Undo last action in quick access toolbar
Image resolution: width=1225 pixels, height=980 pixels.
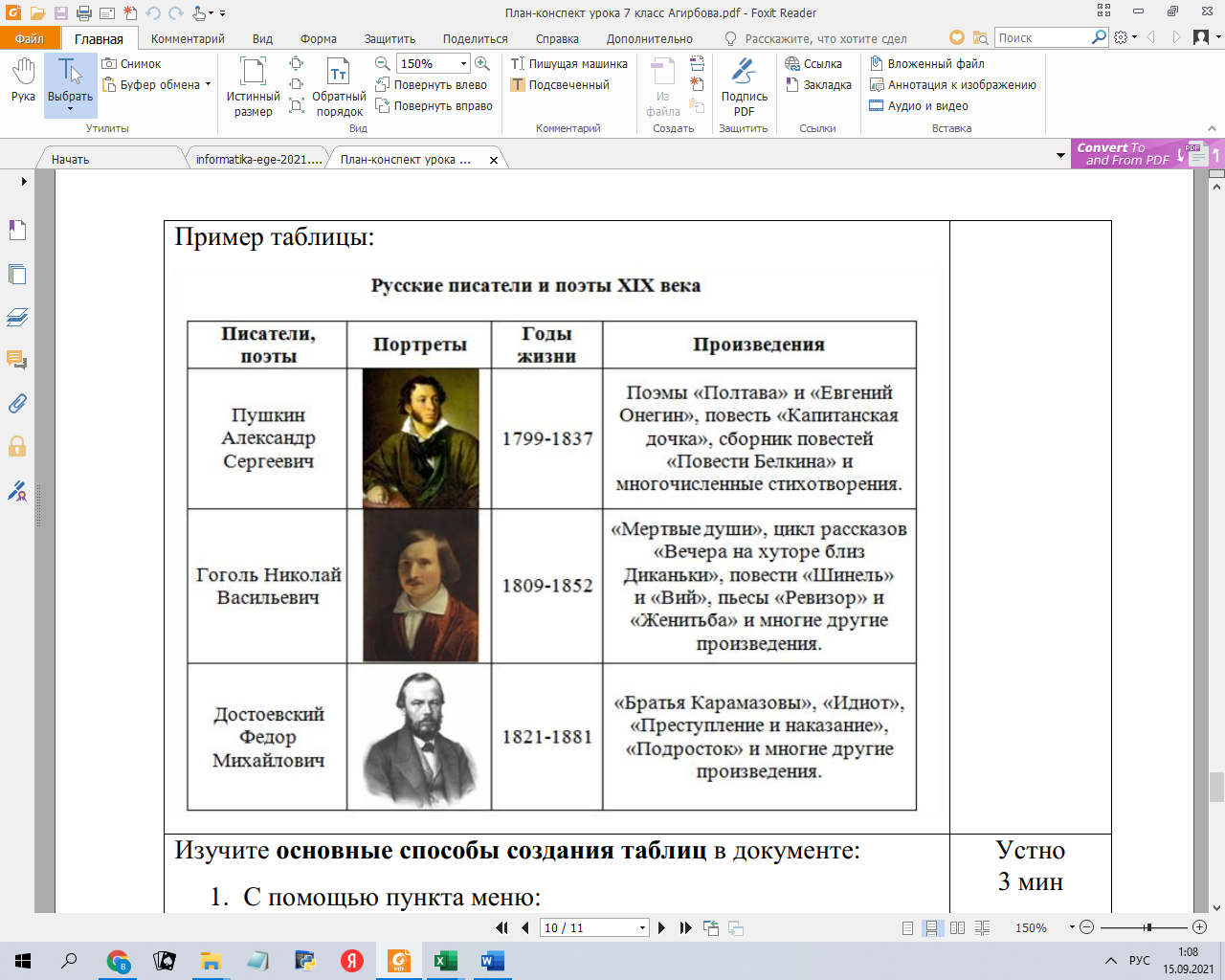pyautogui.click(x=153, y=13)
